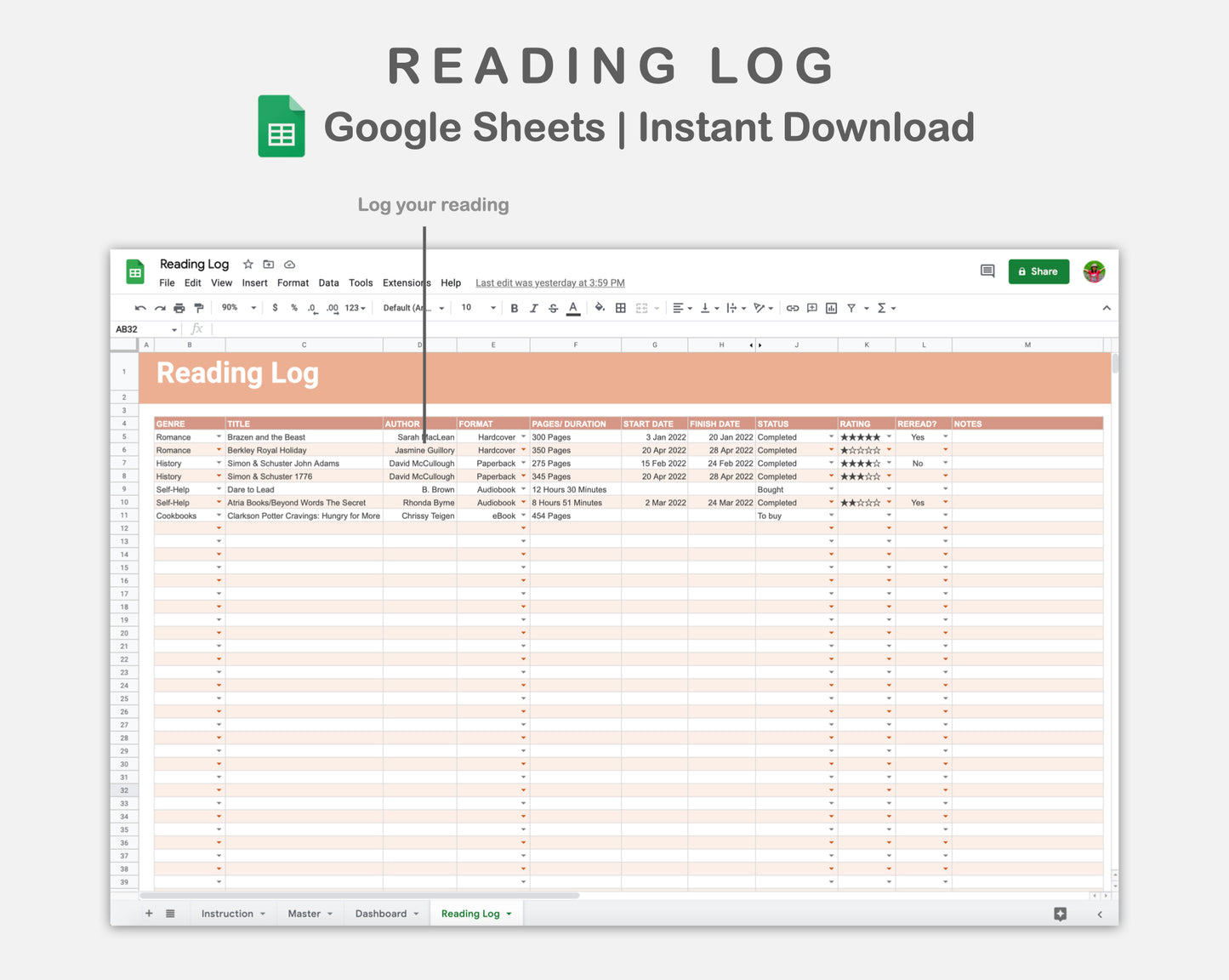Image resolution: width=1229 pixels, height=980 pixels.
Task: Click the fill color icon in toolbar
Action: [x=600, y=308]
